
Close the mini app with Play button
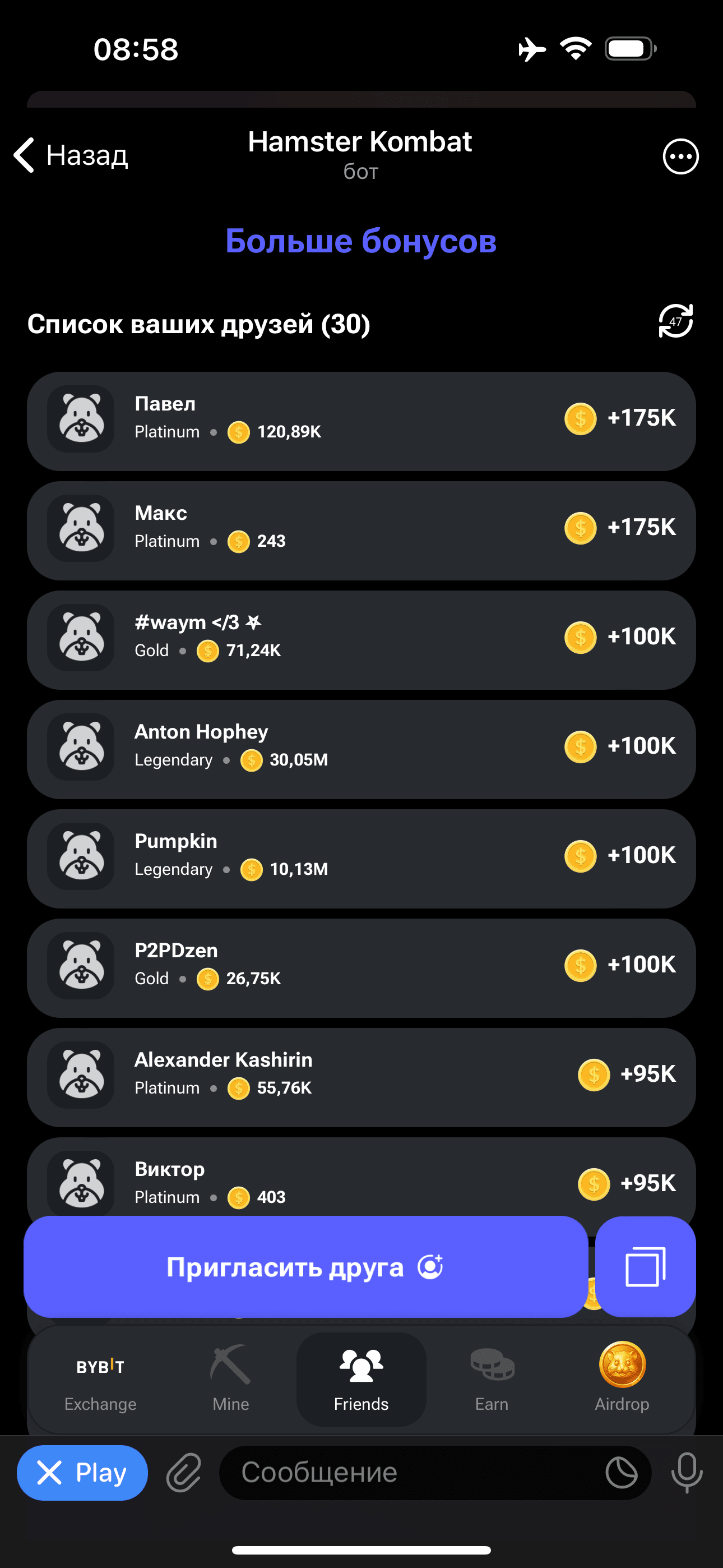82,1473
